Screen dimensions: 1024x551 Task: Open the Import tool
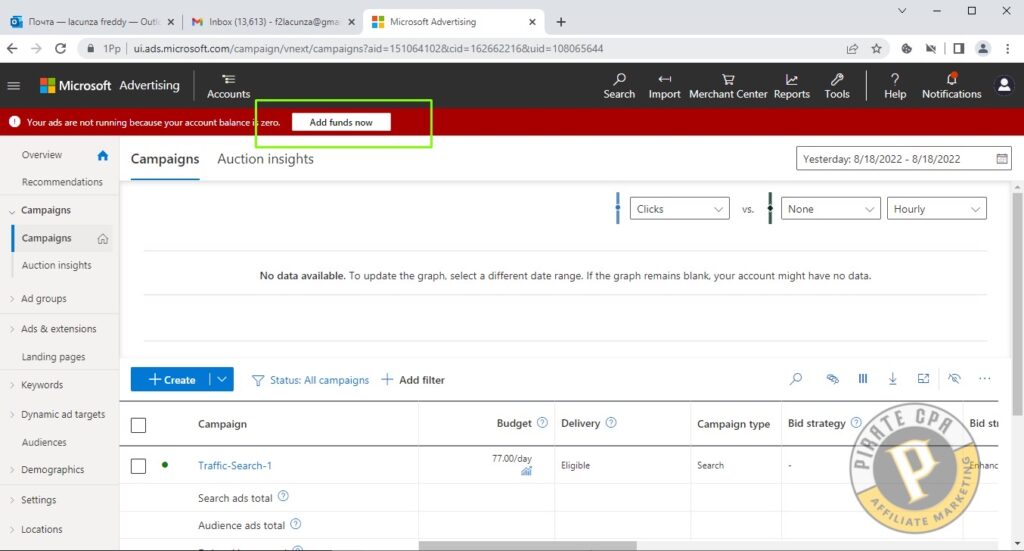[664, 86]
